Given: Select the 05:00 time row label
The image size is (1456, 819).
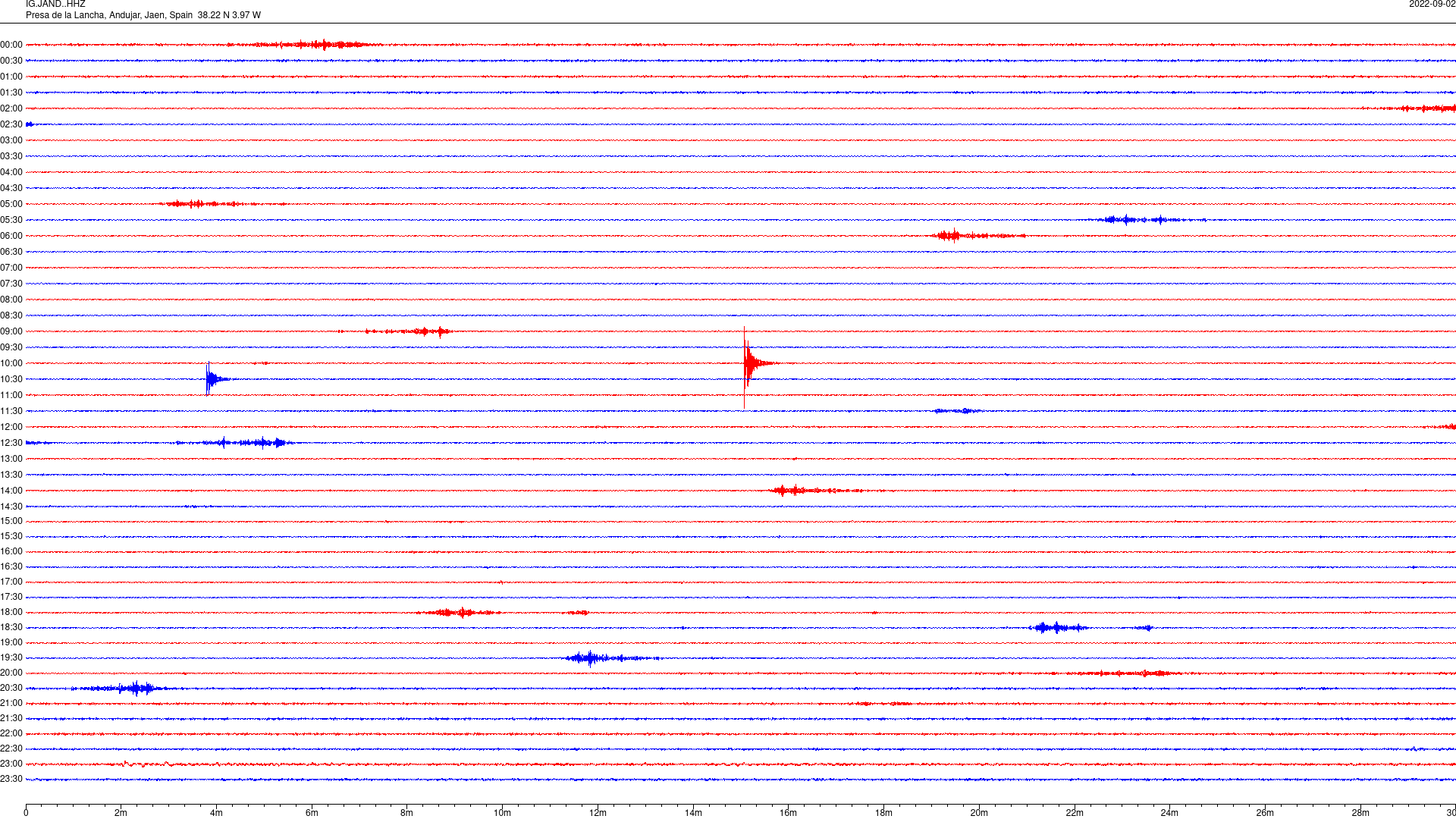Looking at the screenshot, I should (11, 204).
